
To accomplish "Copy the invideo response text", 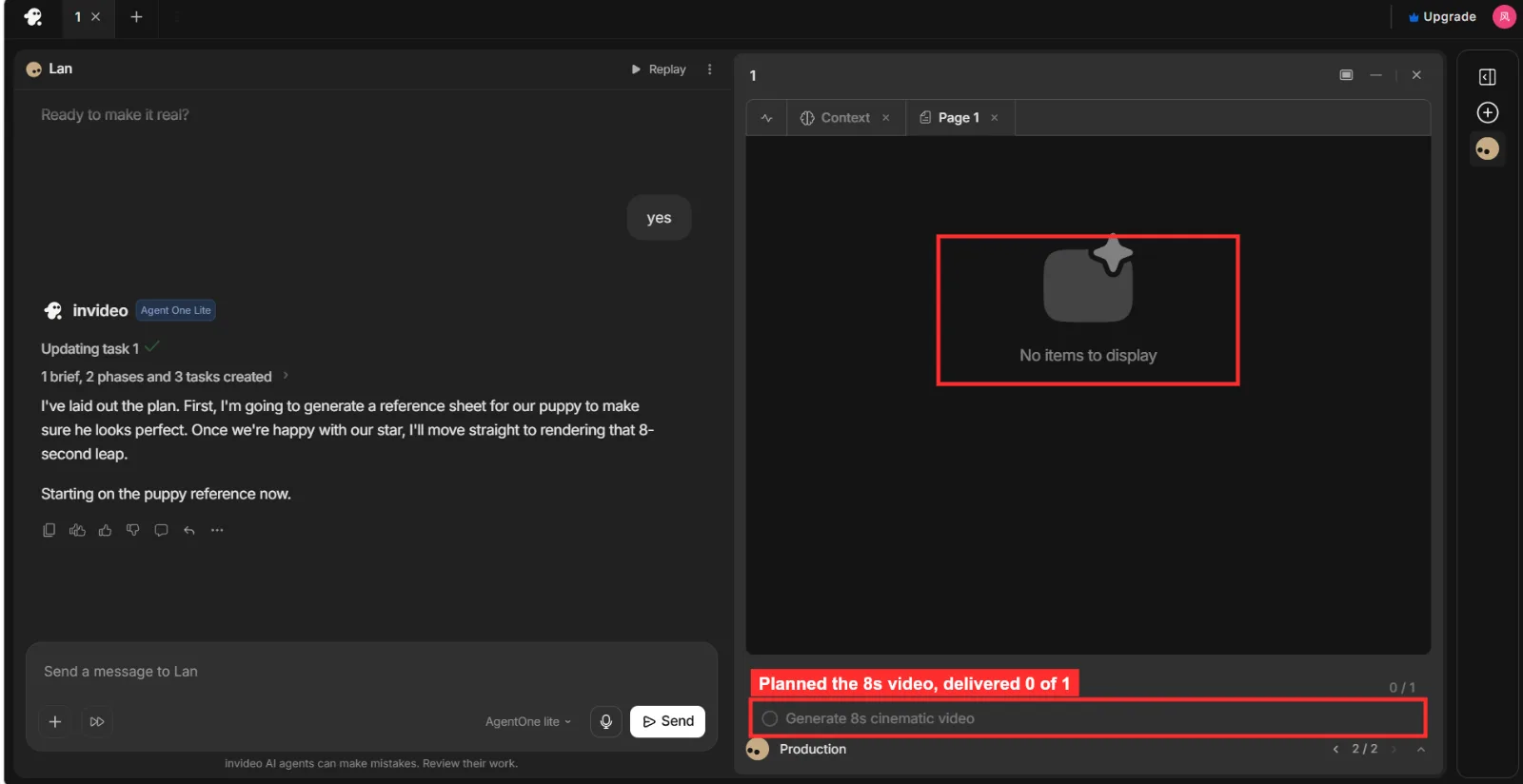I will 49,530.
